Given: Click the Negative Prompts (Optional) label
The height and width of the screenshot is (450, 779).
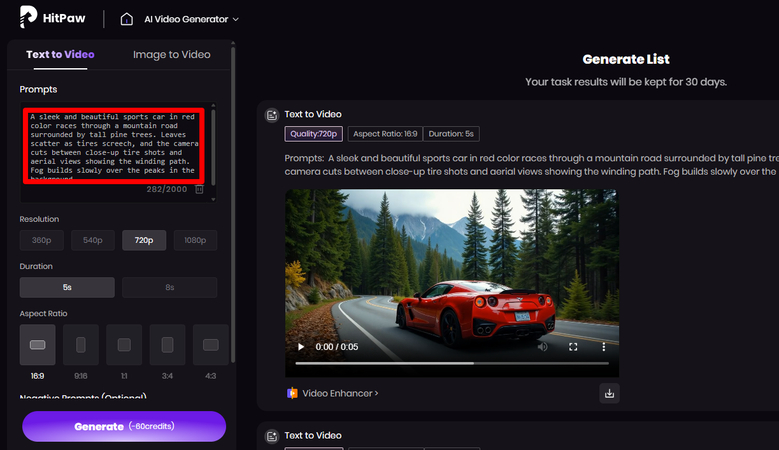Looking at the screenshot, I should click(83, 396).
